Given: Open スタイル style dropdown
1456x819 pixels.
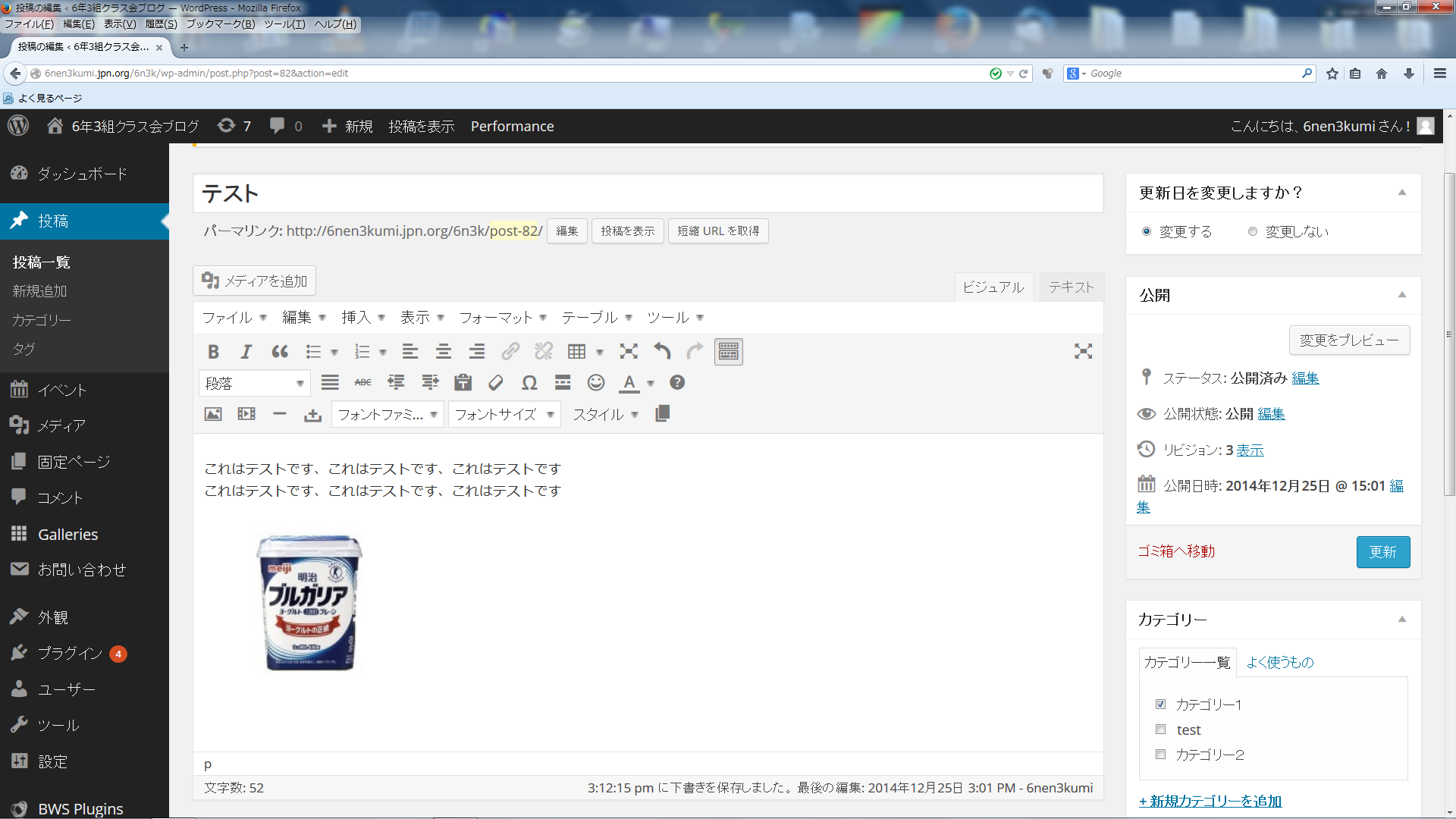Looking at the screenshot, I should click(606, 414).
